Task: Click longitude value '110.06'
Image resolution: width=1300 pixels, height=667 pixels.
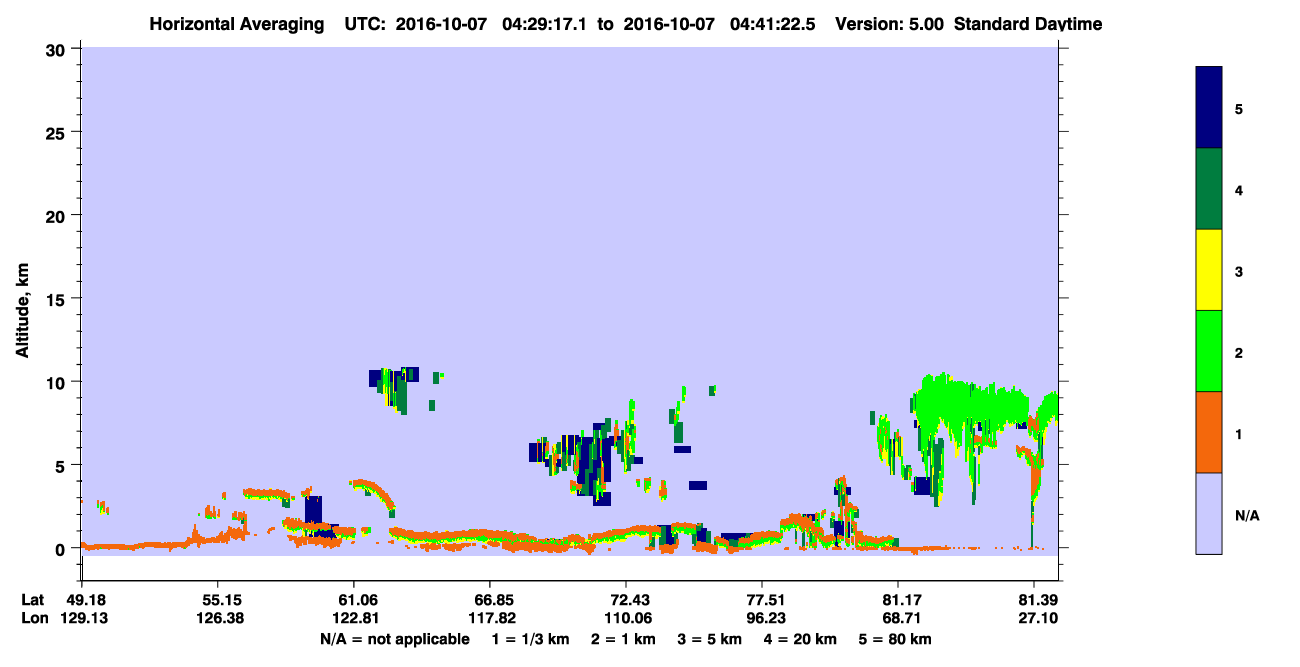Action: [626, 618]
